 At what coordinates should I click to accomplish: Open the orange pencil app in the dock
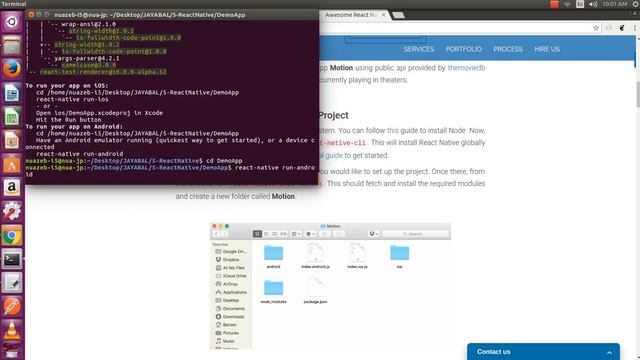click(x=12, y=307)
